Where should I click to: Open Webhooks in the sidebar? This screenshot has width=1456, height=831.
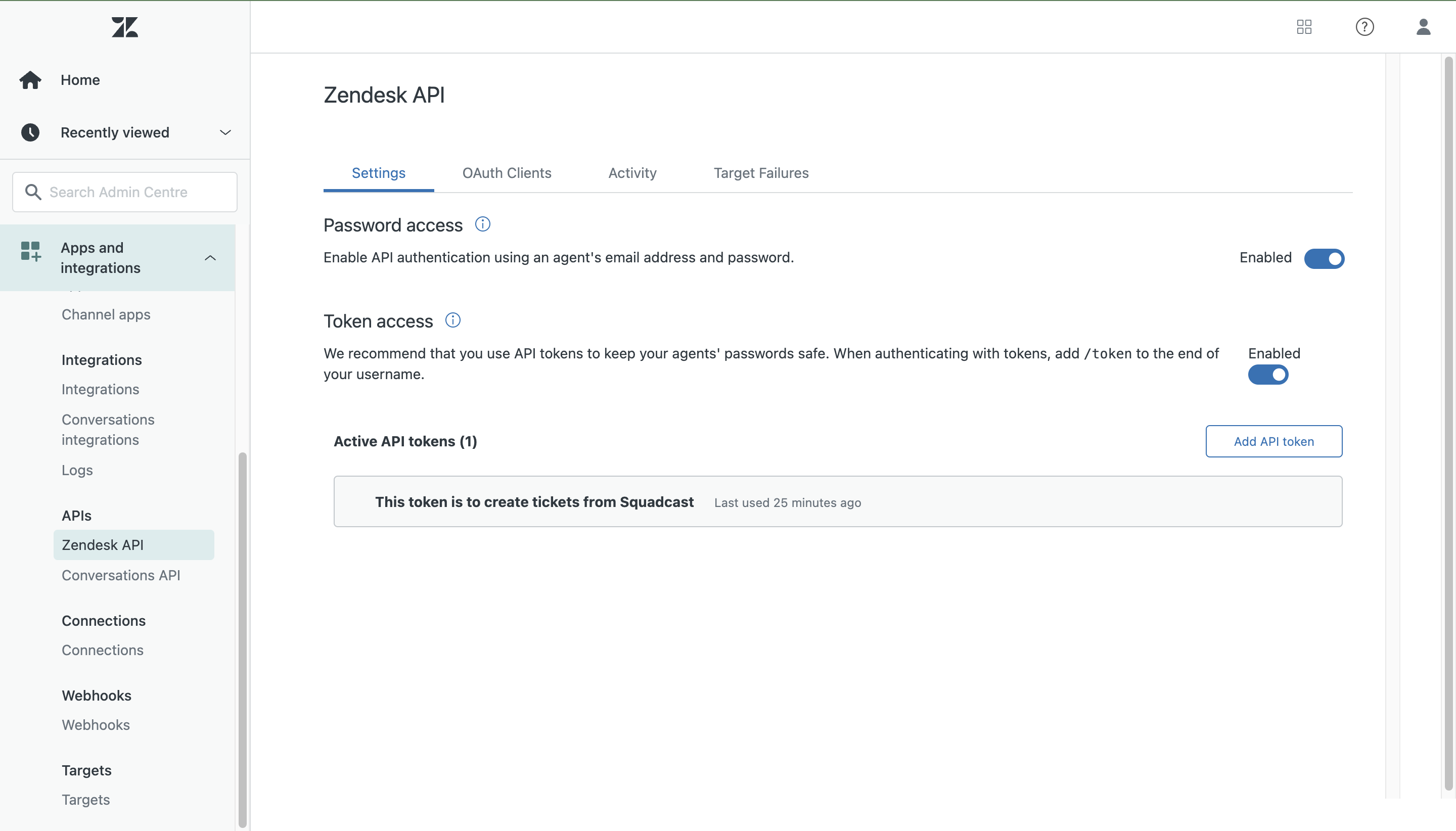tap(96, 725)
